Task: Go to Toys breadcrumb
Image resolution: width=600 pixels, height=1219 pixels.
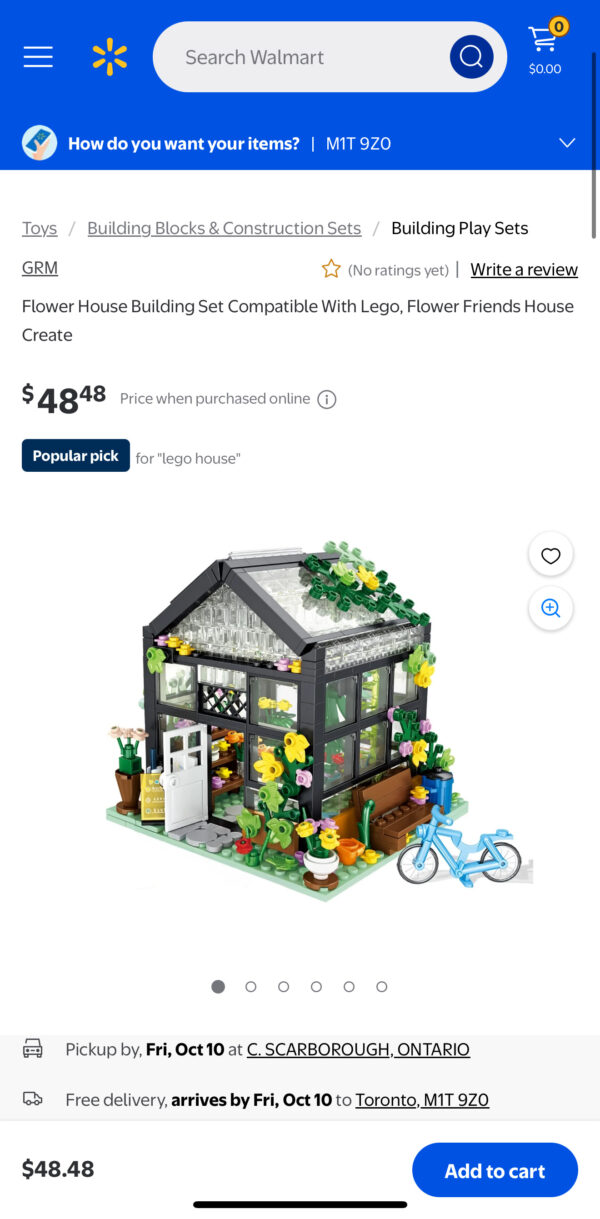Action: [40, 228]
